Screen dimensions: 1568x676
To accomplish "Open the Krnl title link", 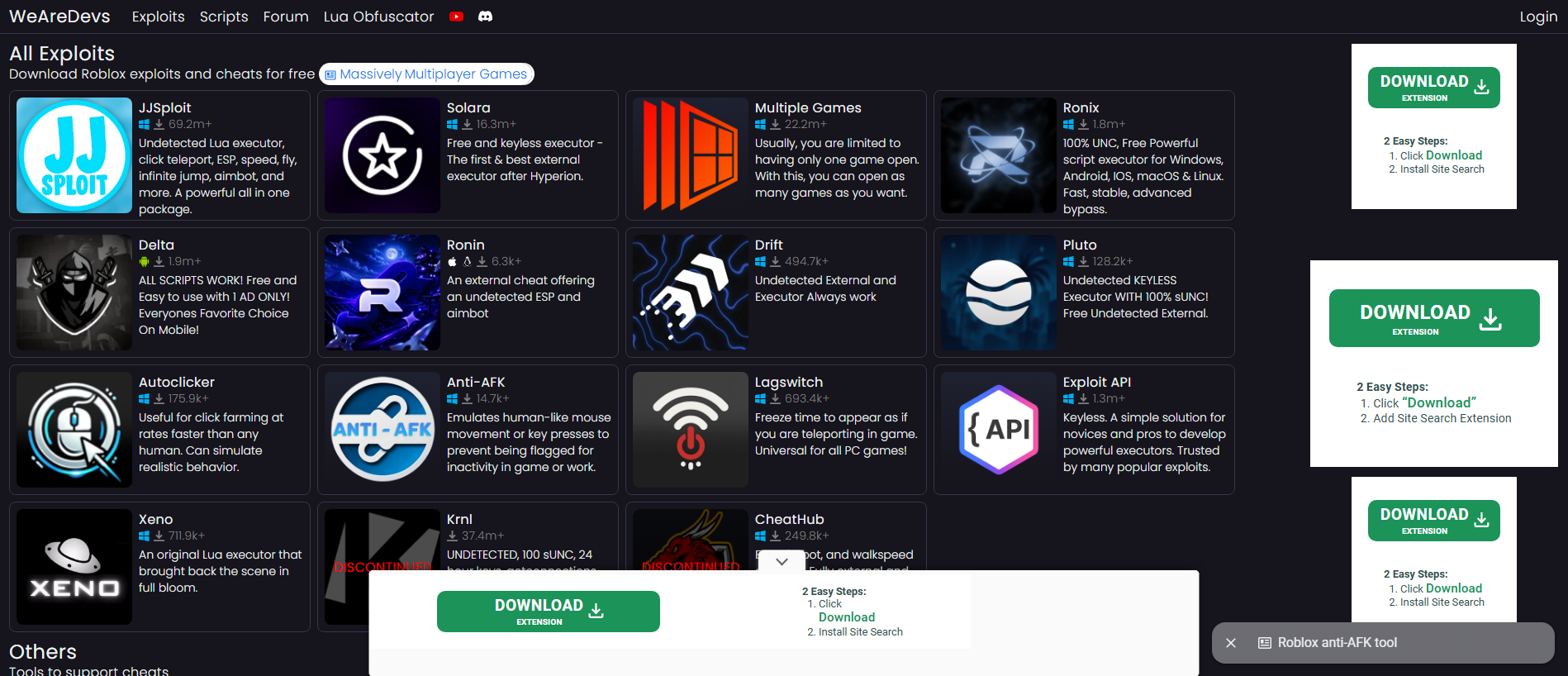I will click(459, 519).
